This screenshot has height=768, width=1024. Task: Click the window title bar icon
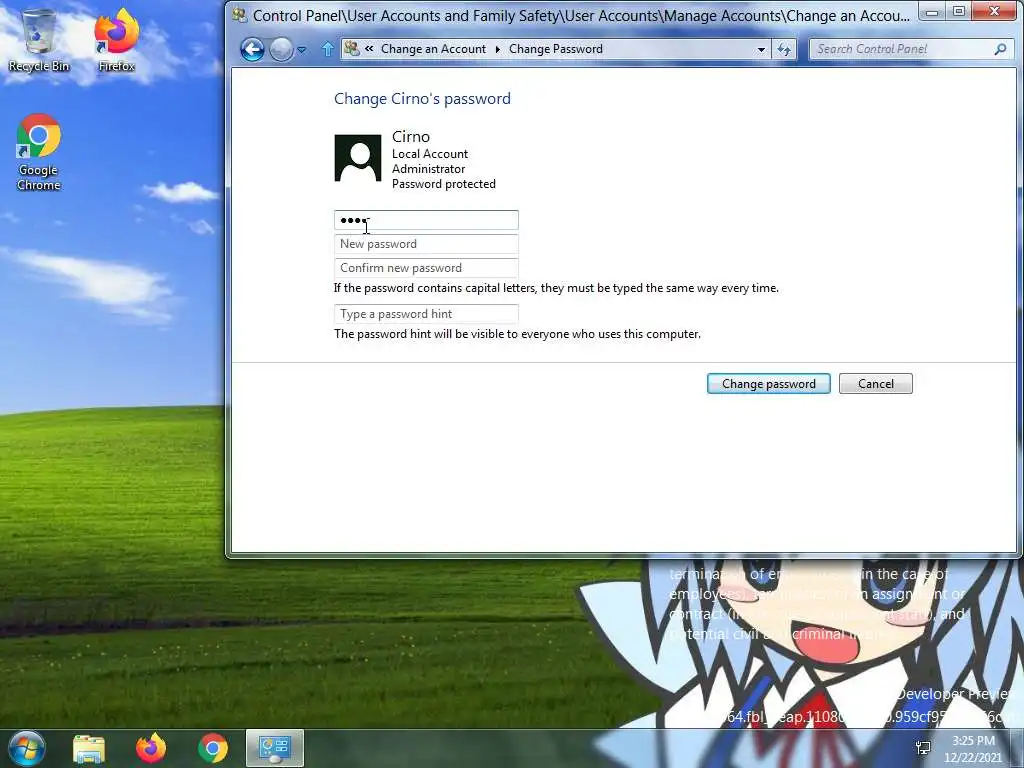pyautogui.click(x=240, y=14)
